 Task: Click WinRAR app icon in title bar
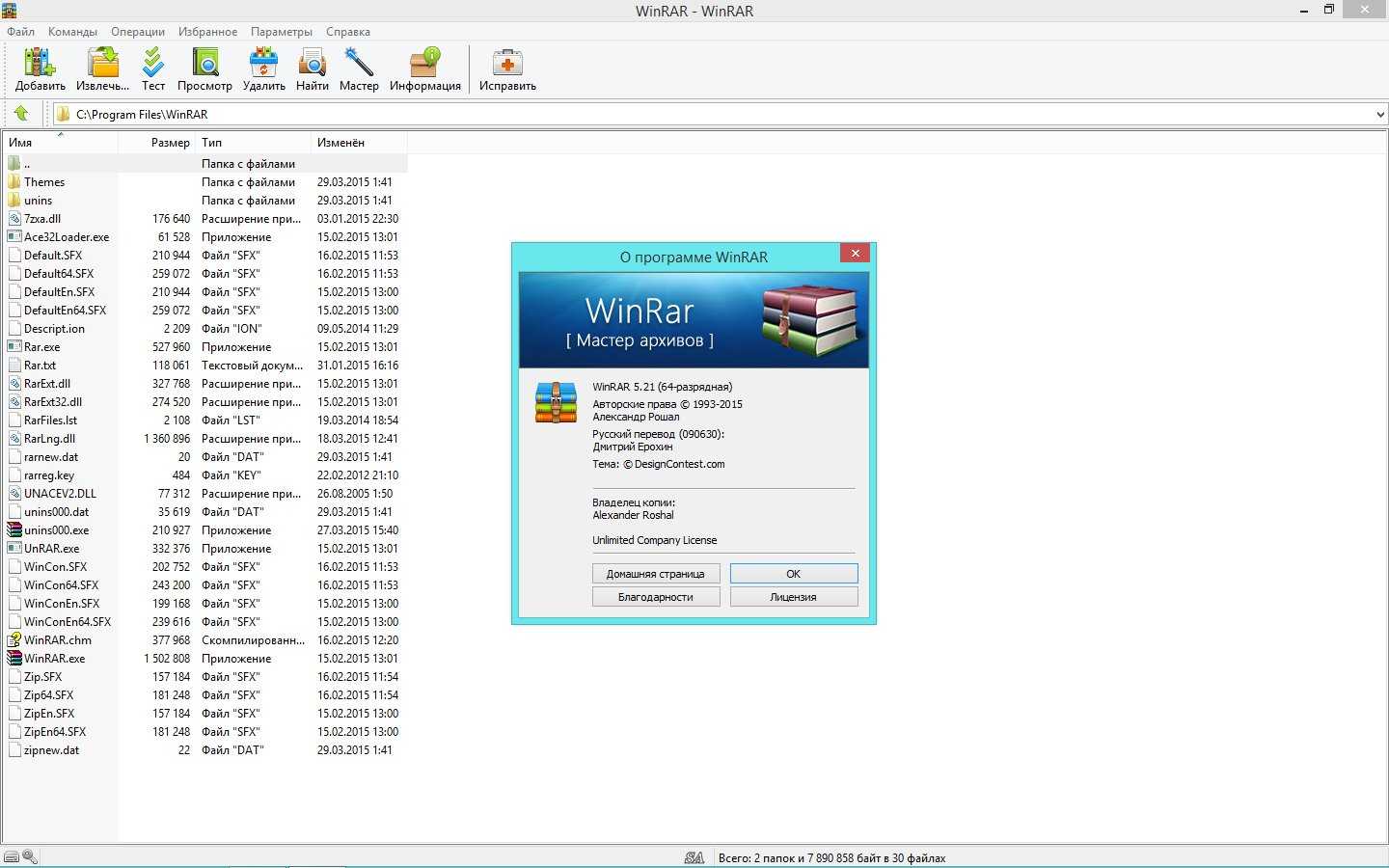(9, 10)
